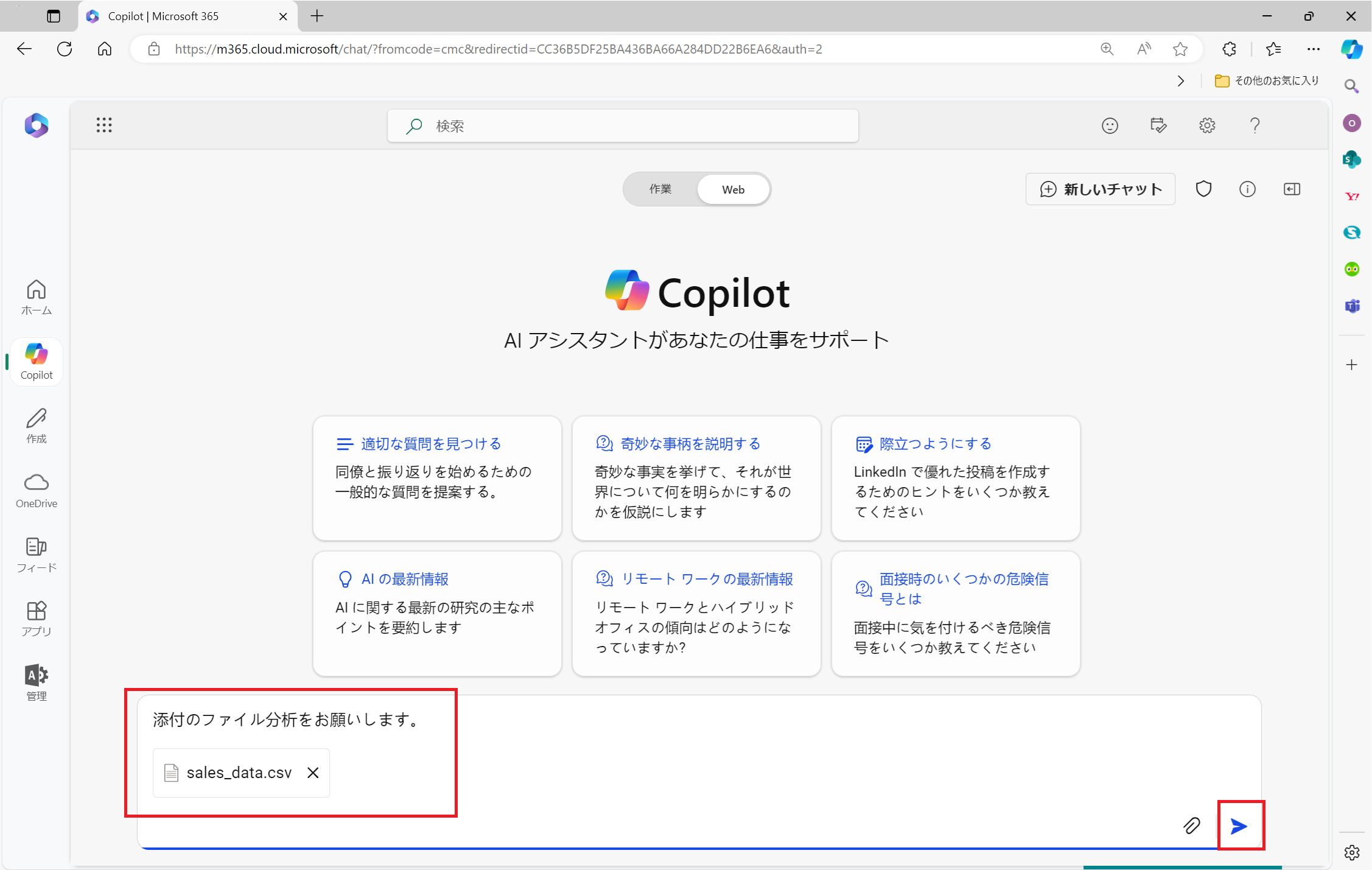Select the 適切な質問を見つける prompt card
1372x870 pixels.
[437, 479]
